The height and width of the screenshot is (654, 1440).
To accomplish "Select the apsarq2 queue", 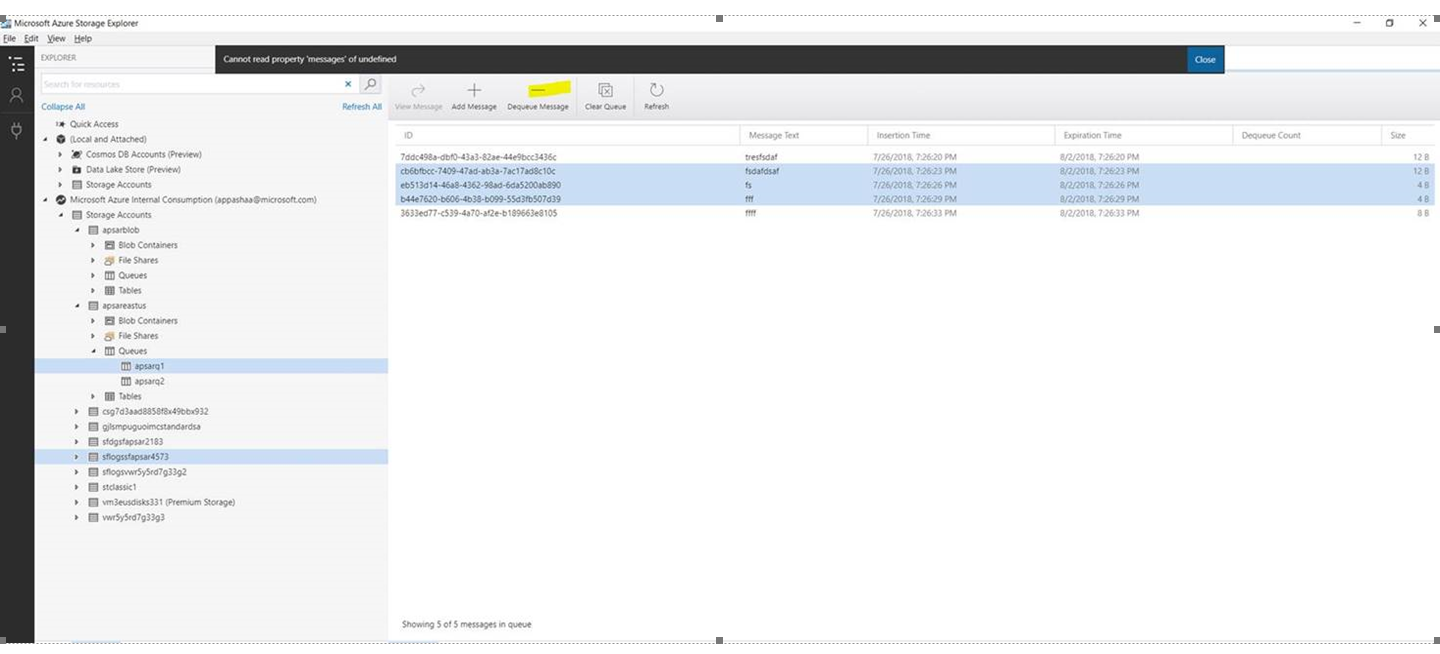I will 150,381.
